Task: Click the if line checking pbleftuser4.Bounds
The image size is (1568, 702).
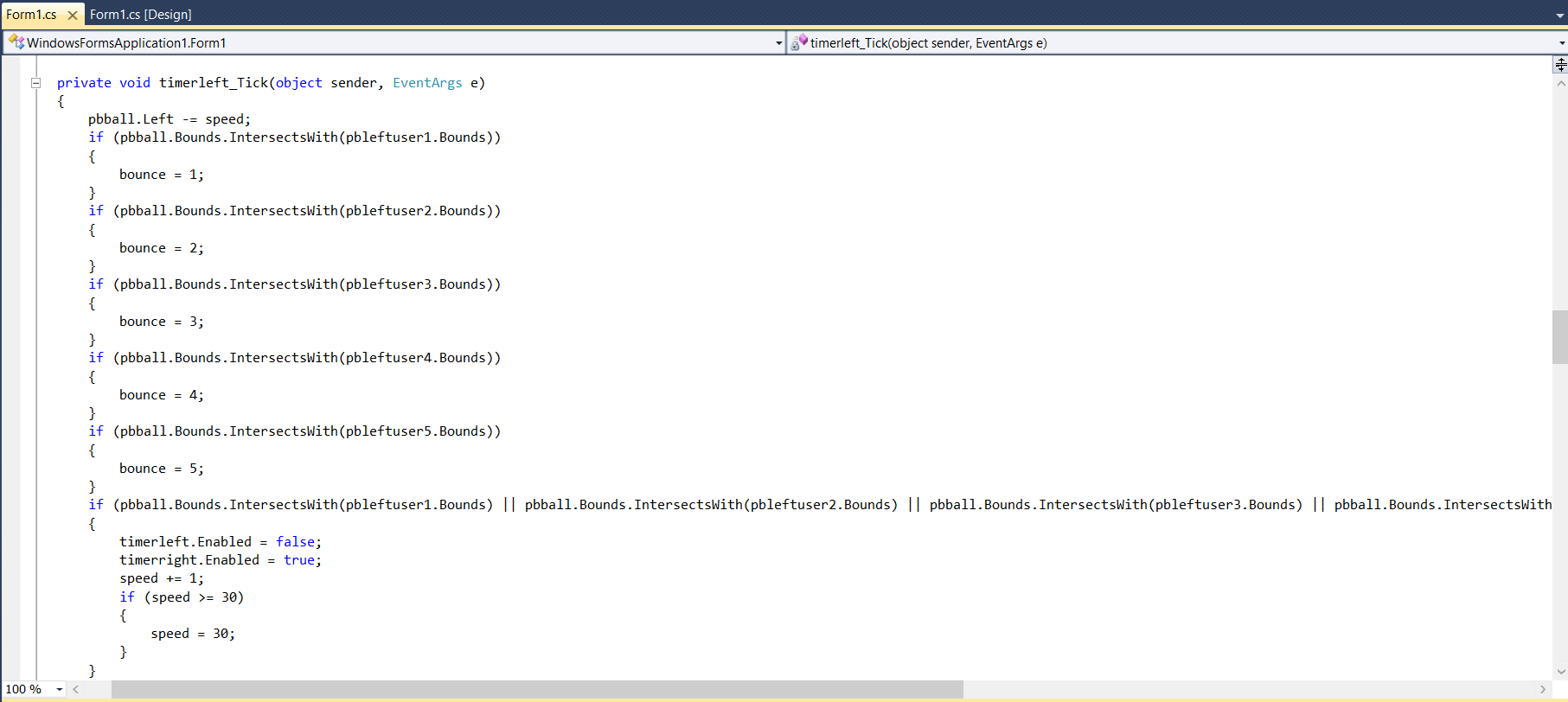Action: click(295, 358)
